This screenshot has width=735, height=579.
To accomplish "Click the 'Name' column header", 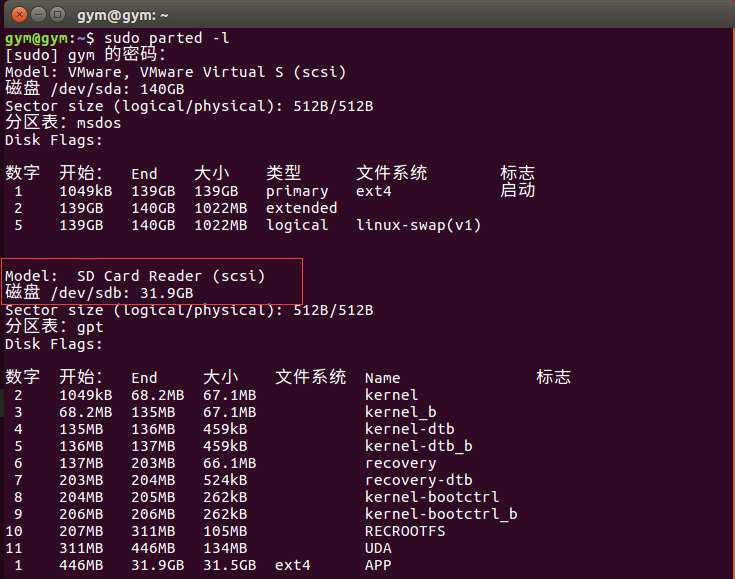I will click(382, 378).
